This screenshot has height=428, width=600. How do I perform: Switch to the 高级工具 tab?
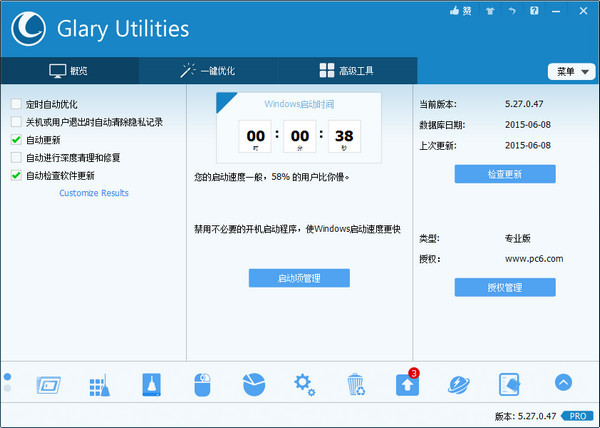coord(347,71)
